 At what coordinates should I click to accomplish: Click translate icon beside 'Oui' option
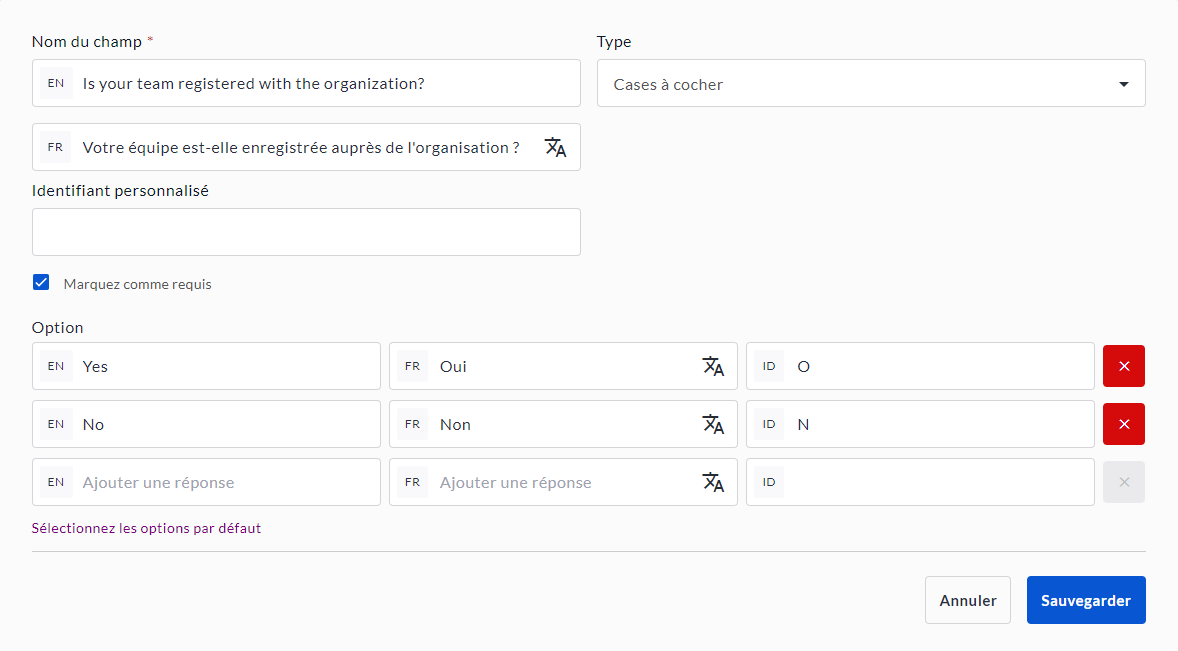point(712,366)
